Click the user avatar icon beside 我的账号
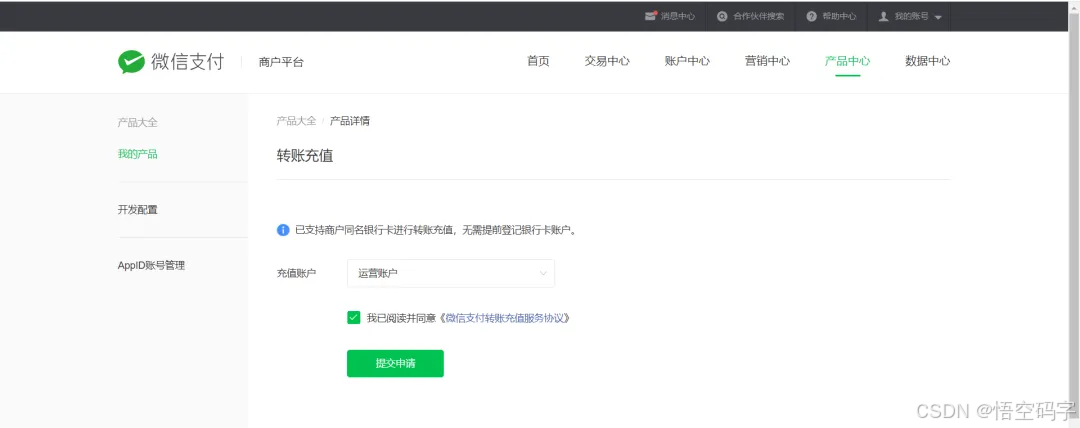Screen dimensions: 1080x428 point(884,16)
